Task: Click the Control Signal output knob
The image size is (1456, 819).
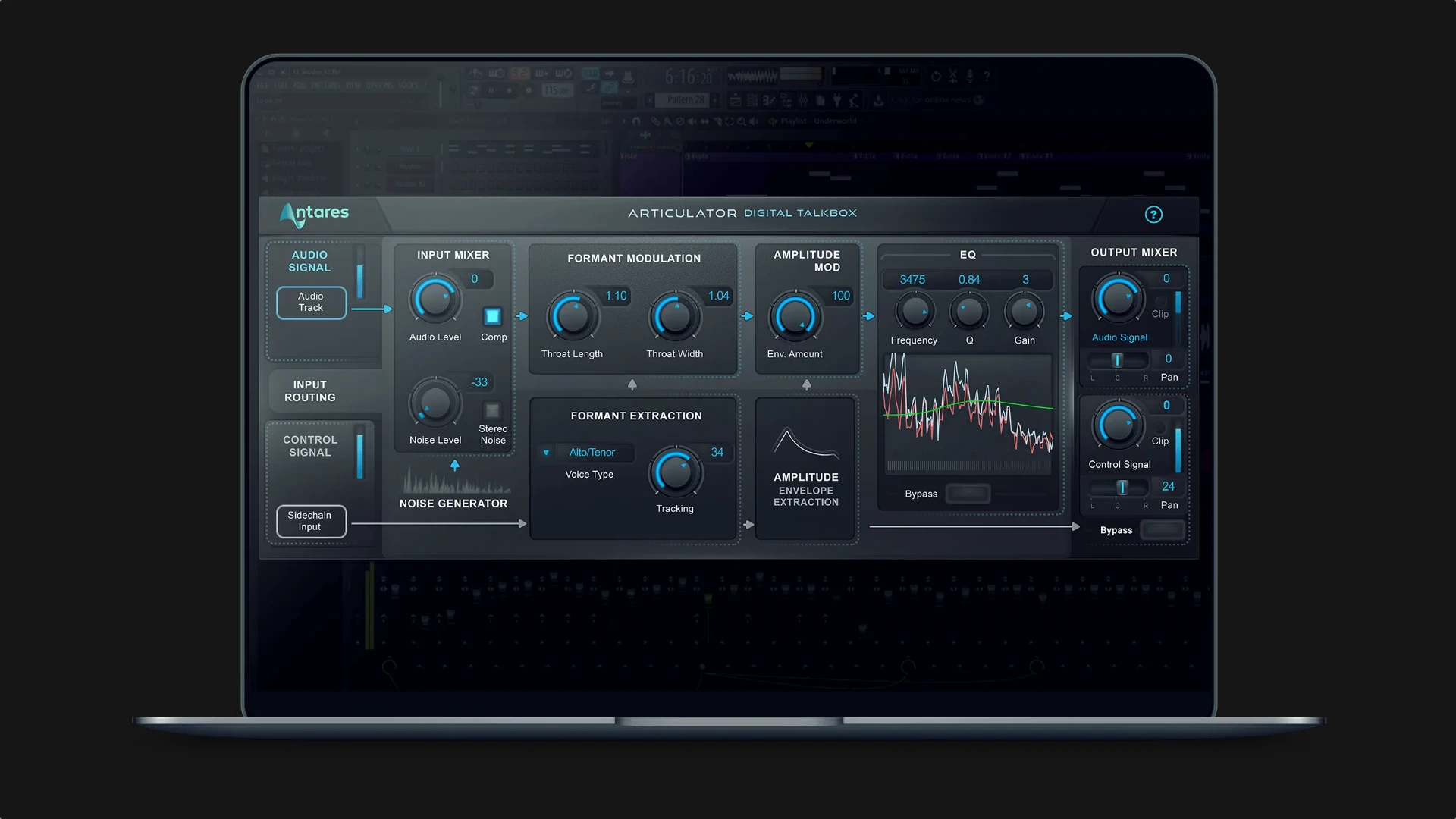Action: [1118, 425]
